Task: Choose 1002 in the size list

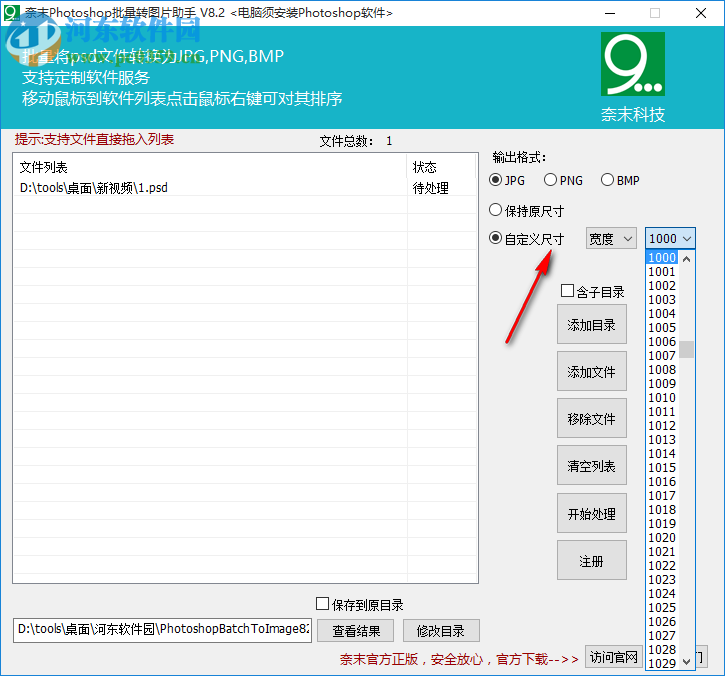Action: (662, 285)
